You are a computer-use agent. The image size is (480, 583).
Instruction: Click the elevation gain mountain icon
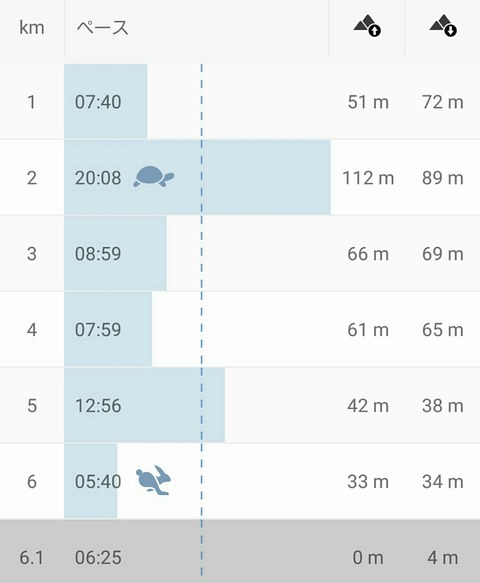click(367, 26)
